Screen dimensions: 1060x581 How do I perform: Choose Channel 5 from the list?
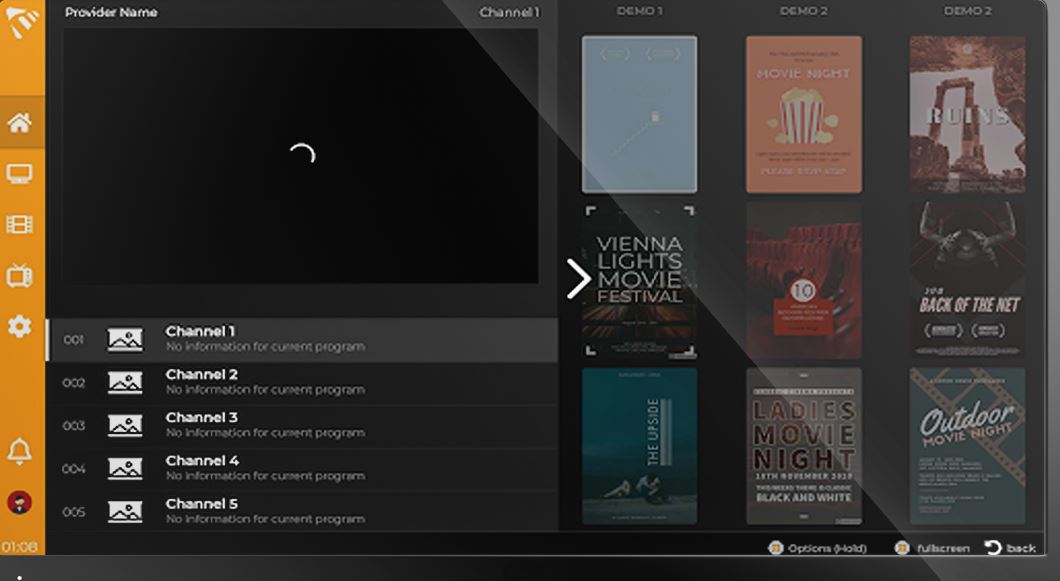pos(301,511)
